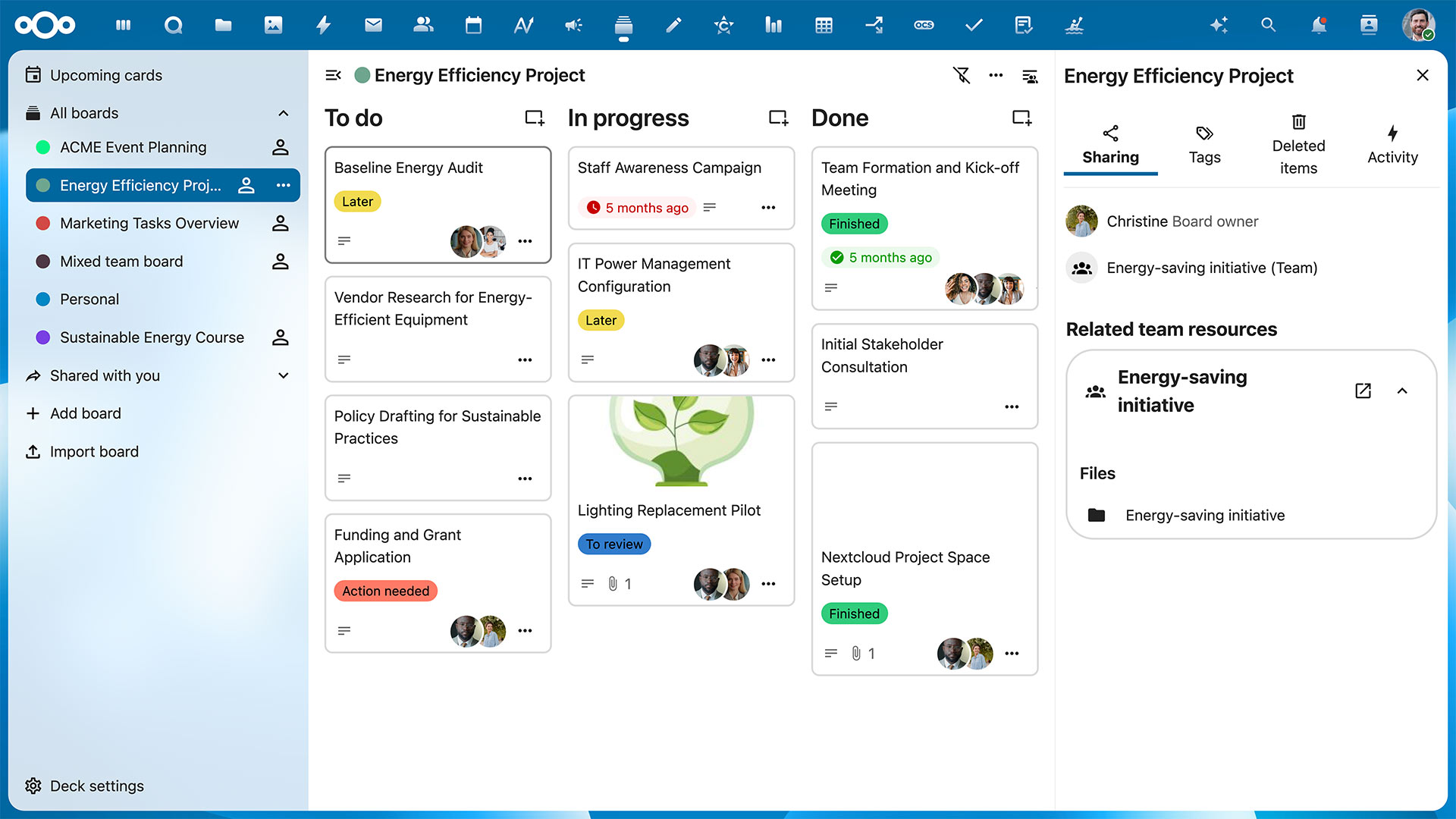Open the unified search magnifier
The height and width of the screenshot is (819, 1456).
(x=1268, y=25)
